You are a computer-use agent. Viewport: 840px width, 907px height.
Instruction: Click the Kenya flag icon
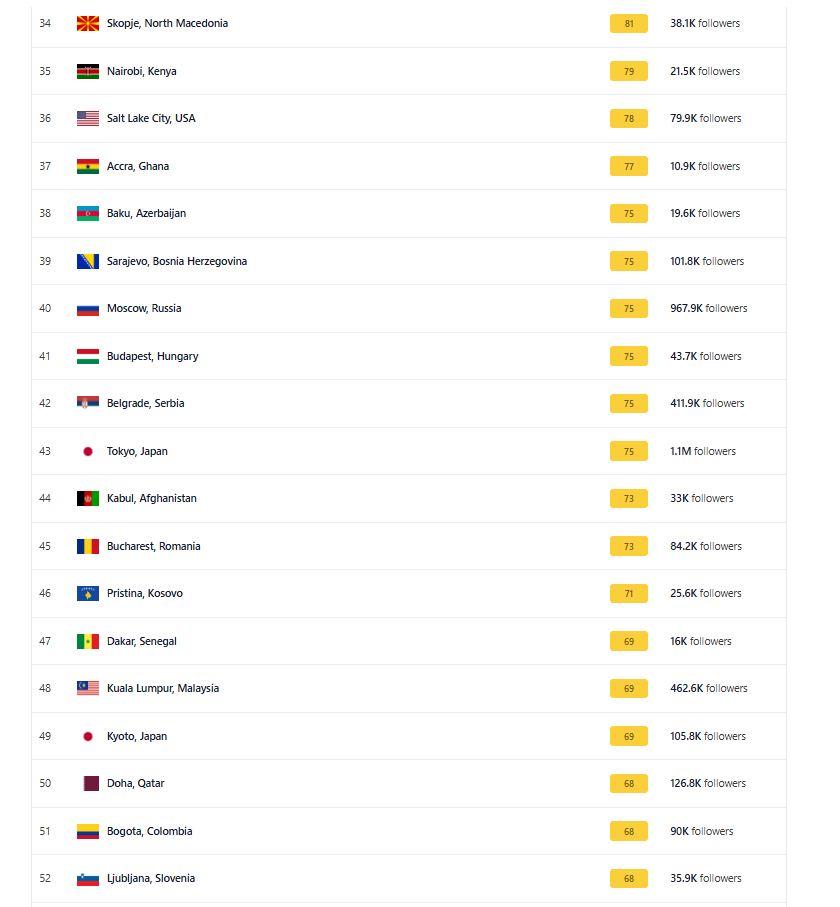88,71
